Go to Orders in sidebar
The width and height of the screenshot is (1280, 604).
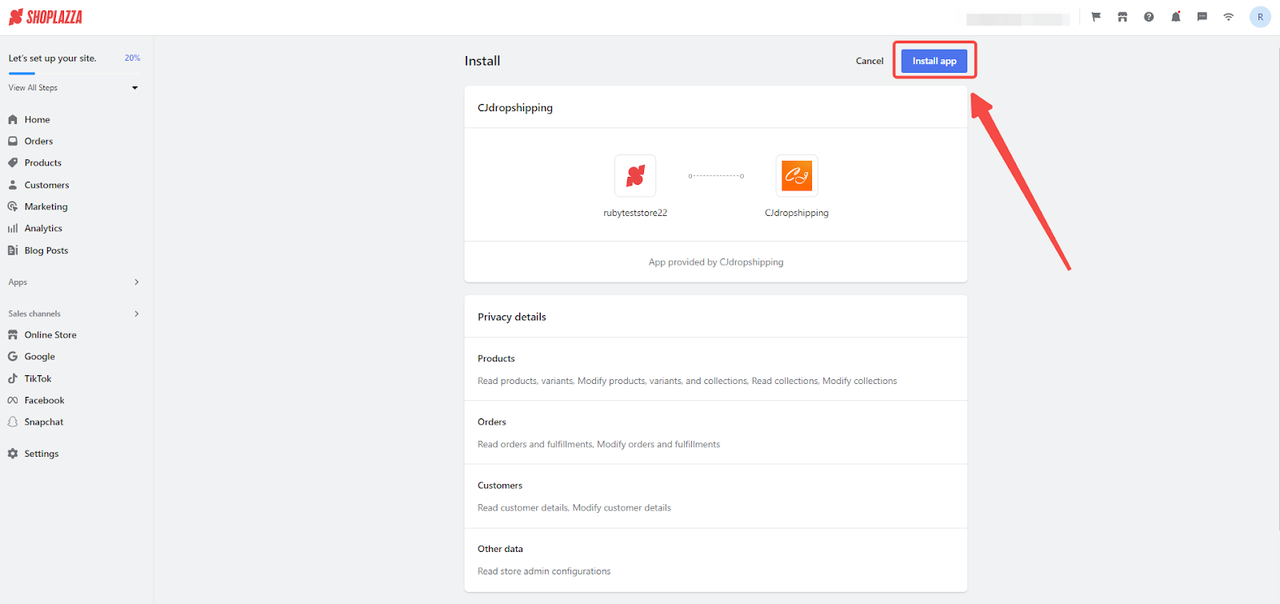(x=38, y=141)
